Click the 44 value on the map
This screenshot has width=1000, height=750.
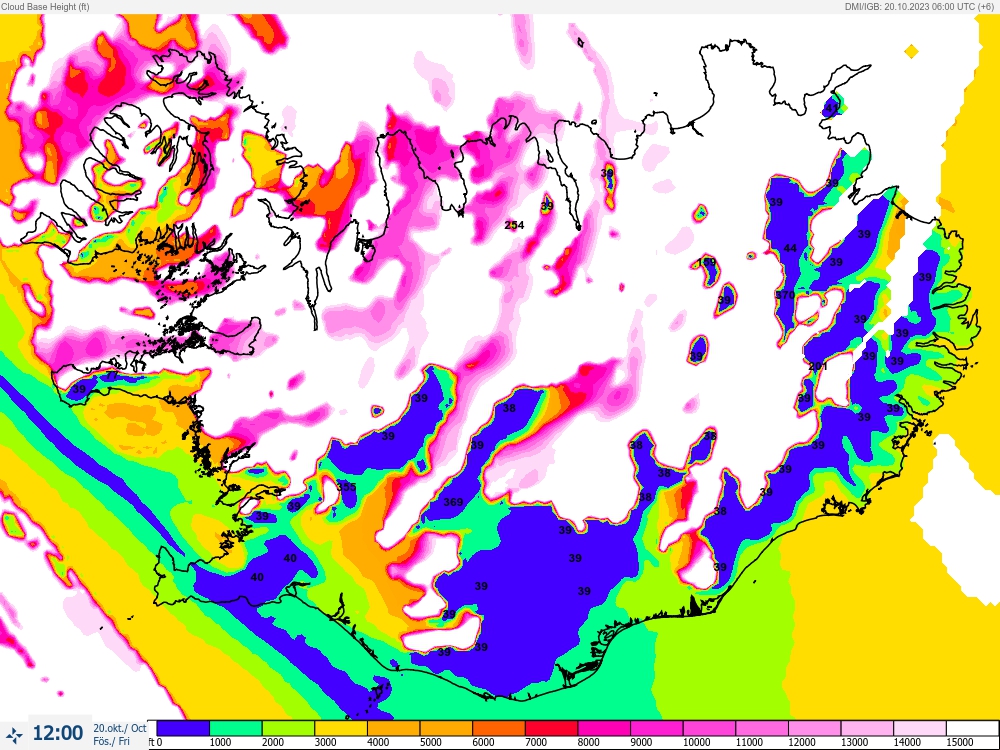click(790, 248)
